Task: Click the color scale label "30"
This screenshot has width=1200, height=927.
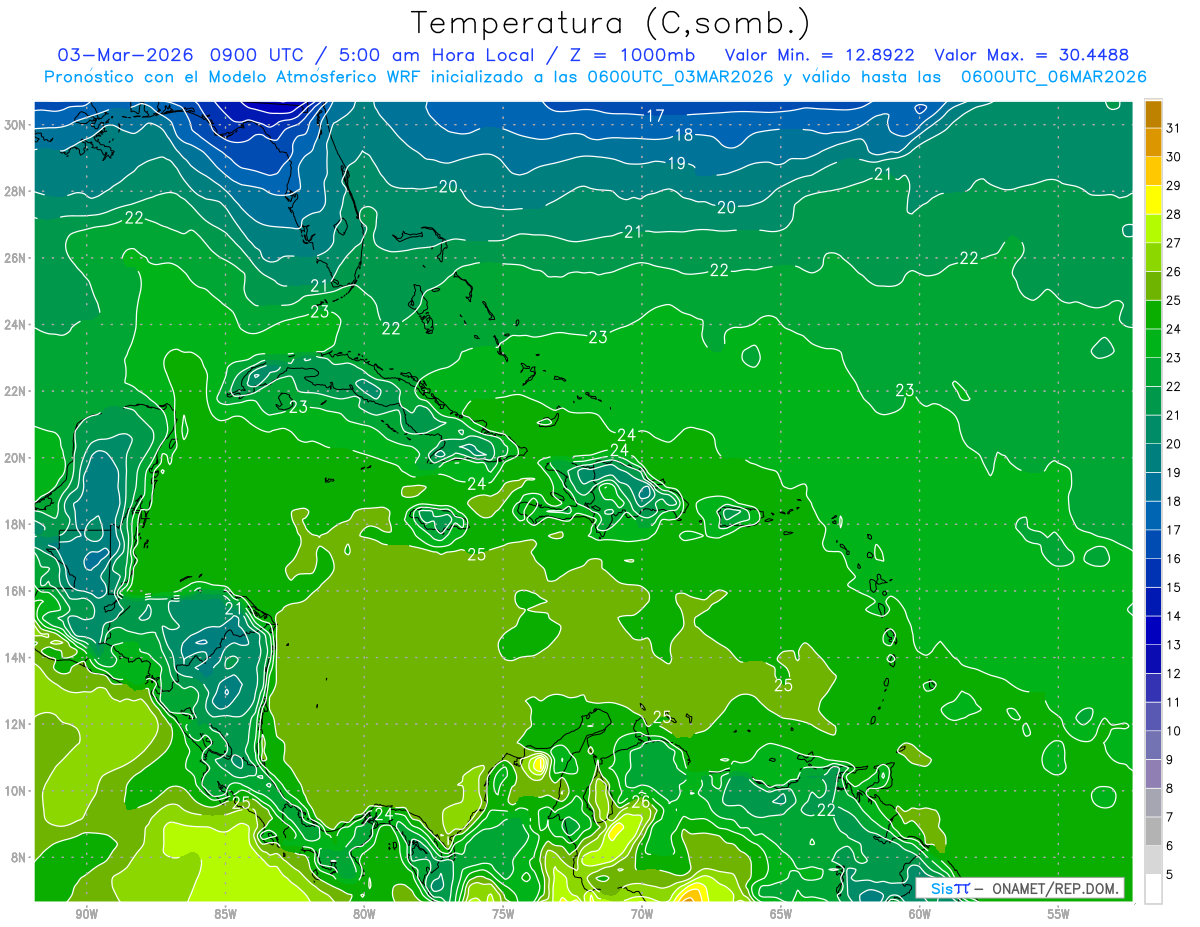Action: [1174, 156]
